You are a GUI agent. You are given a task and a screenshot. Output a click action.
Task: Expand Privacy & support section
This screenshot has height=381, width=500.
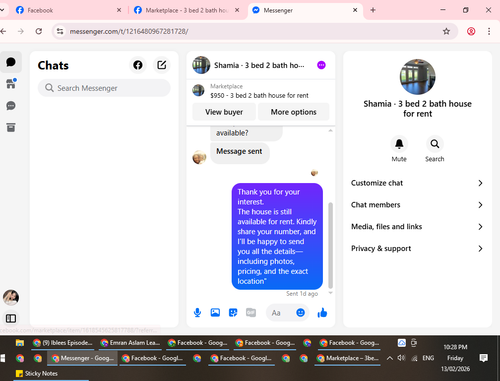pos(417,248)
